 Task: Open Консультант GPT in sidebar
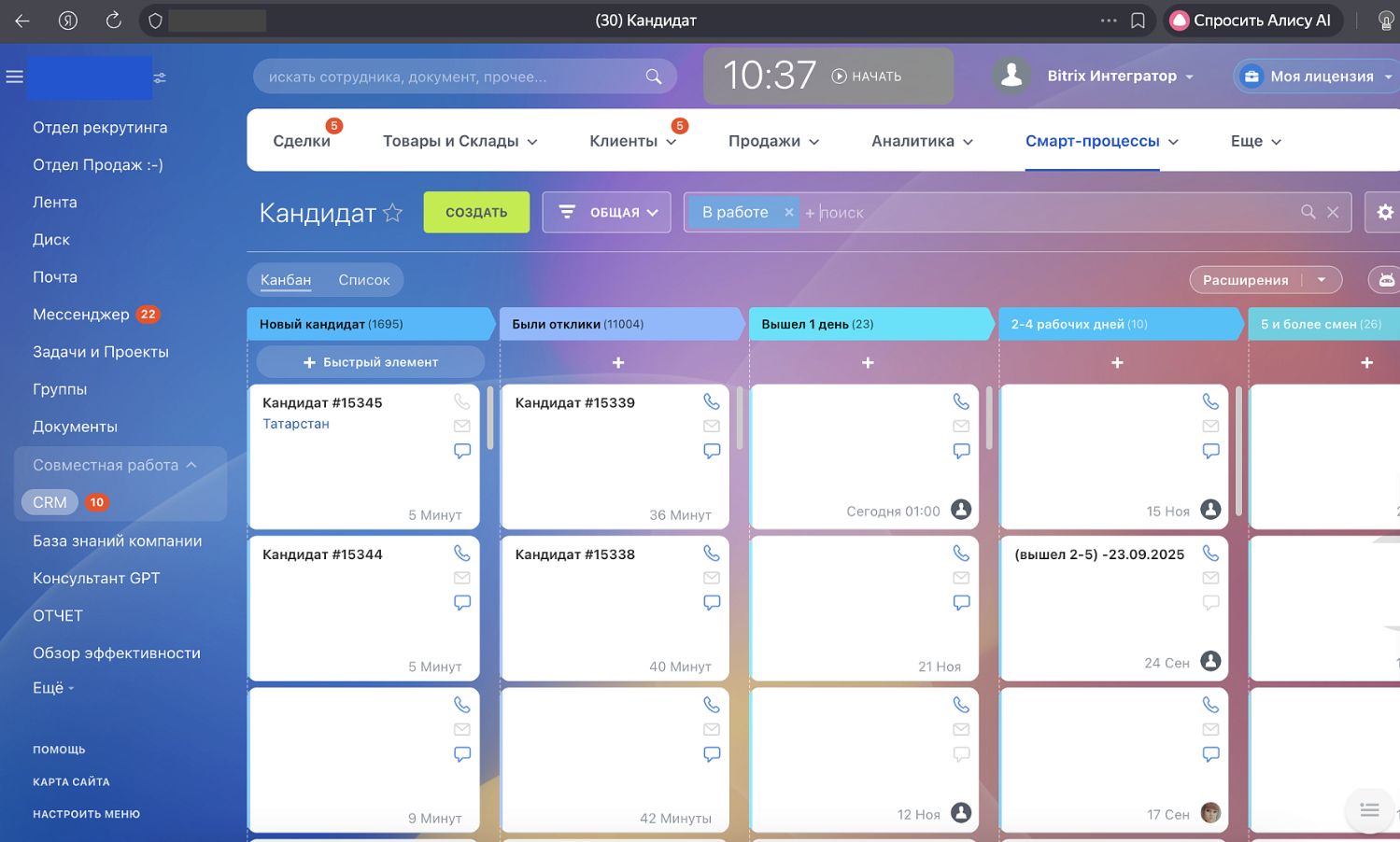[x=96, y=579]
